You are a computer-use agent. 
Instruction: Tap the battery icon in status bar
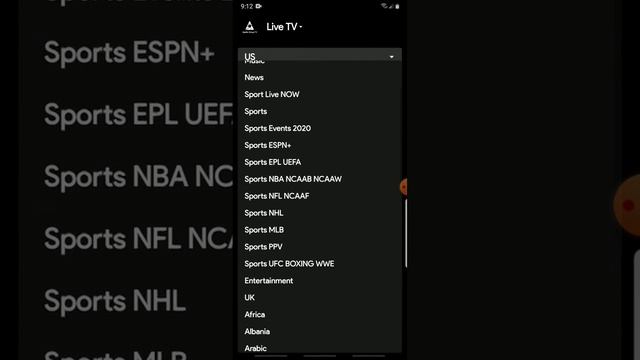[x=397, y=7]
